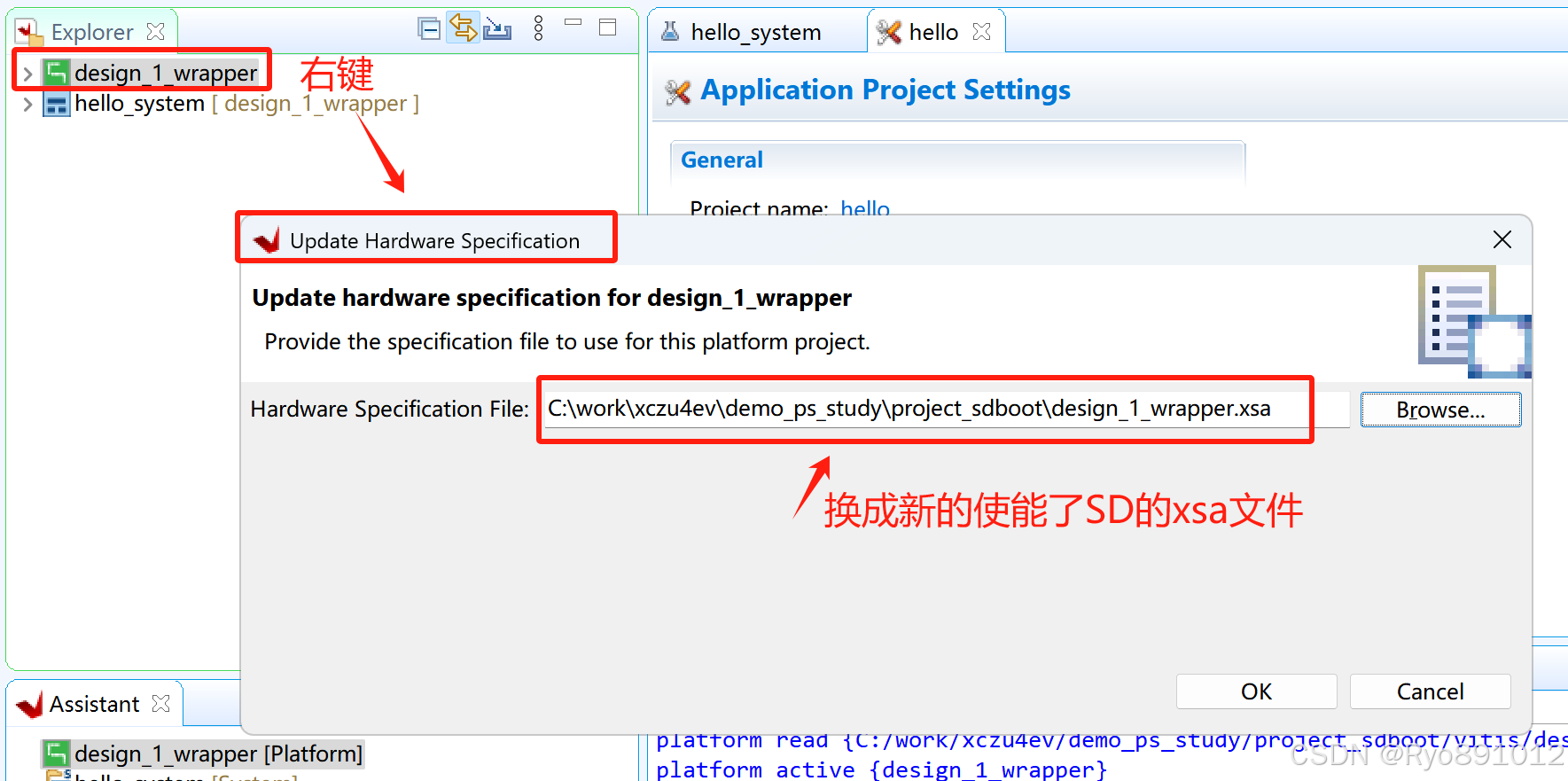
Task: Open Explorer view menu (three dots)
Action: click(538, 28)
